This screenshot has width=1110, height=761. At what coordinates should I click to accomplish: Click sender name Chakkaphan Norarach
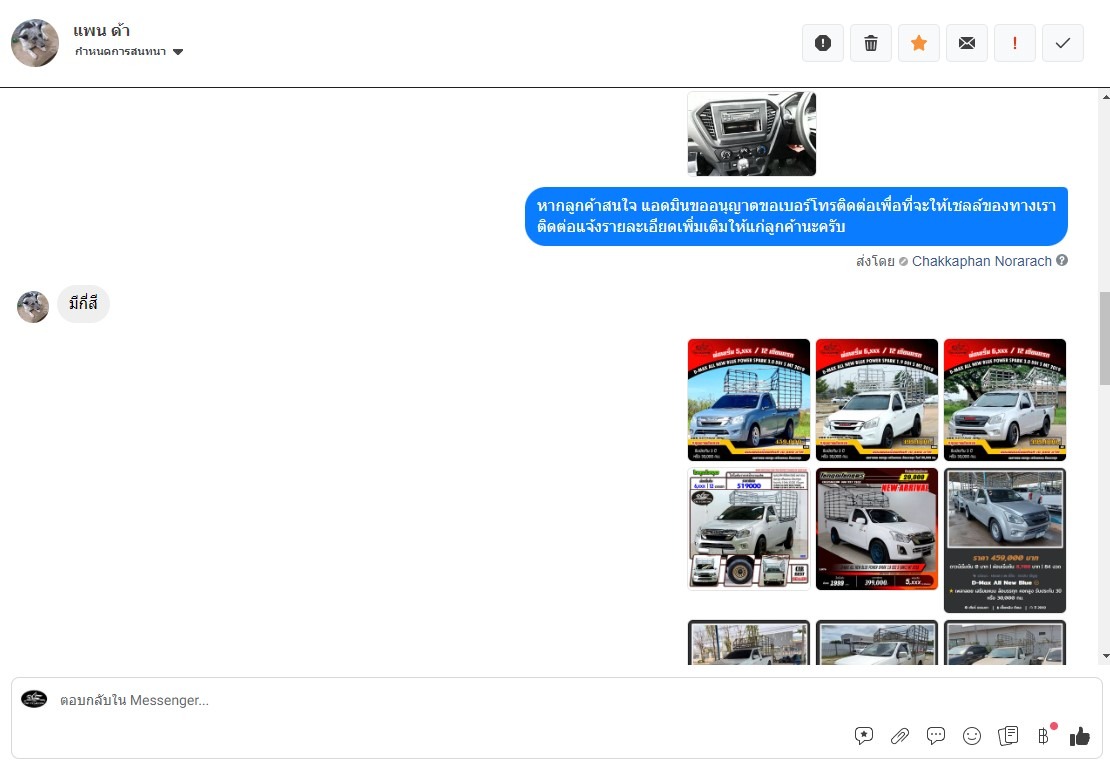tap(981, 261)
